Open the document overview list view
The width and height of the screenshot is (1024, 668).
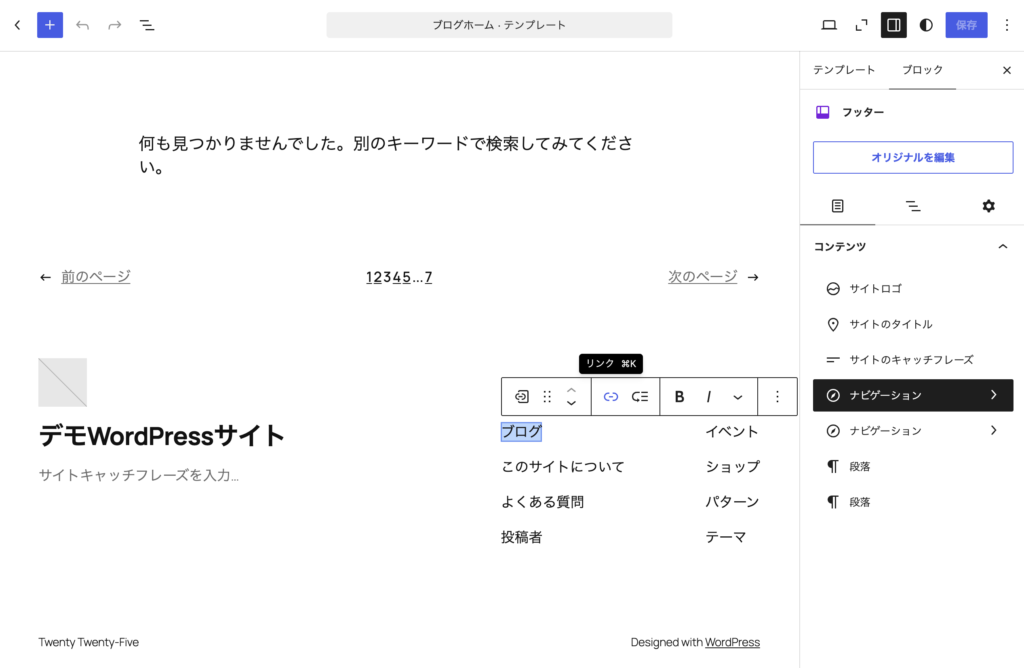[x=147, y=25]
